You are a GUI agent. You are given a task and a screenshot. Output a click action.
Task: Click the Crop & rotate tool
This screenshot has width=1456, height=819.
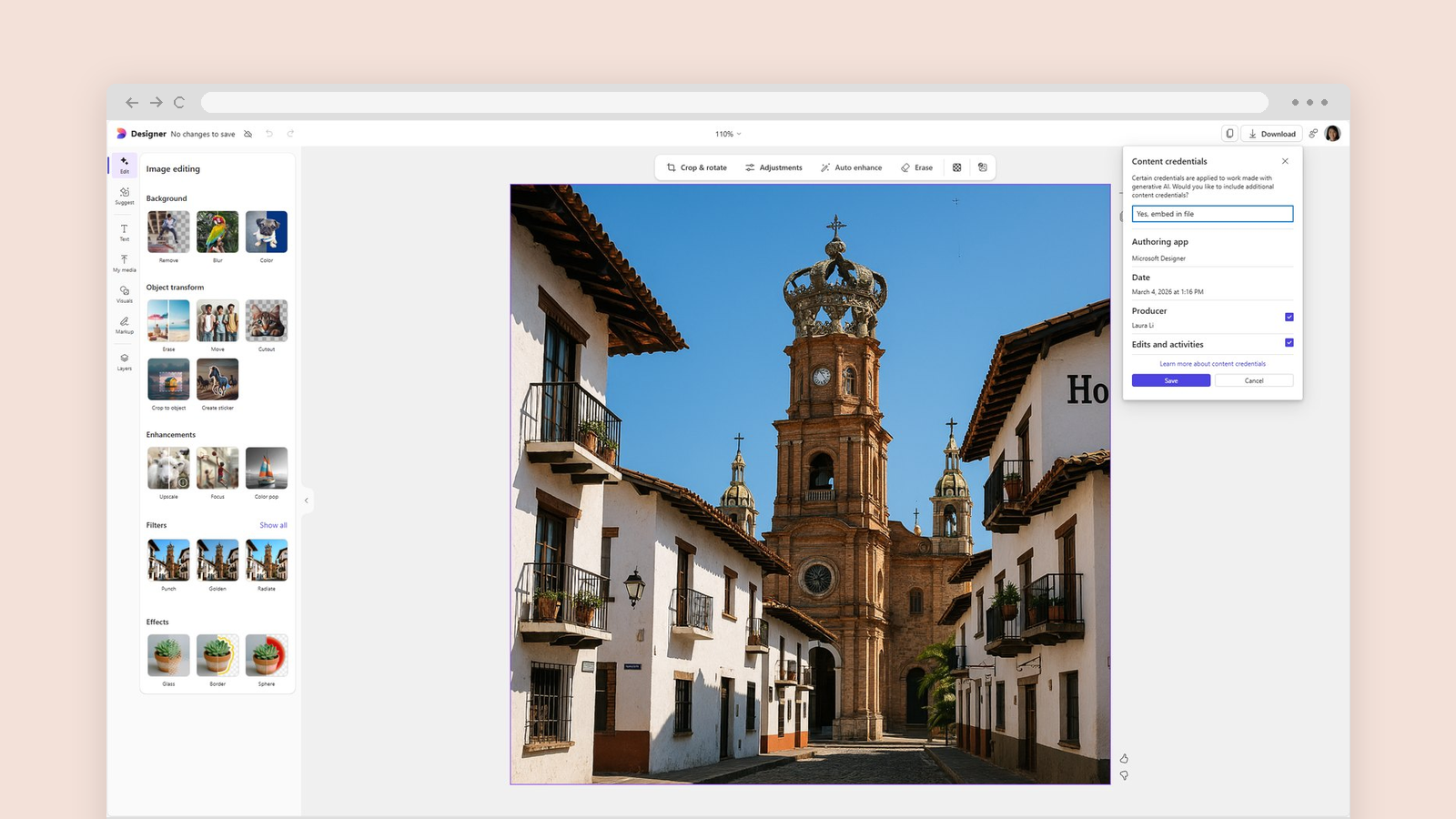697,167
